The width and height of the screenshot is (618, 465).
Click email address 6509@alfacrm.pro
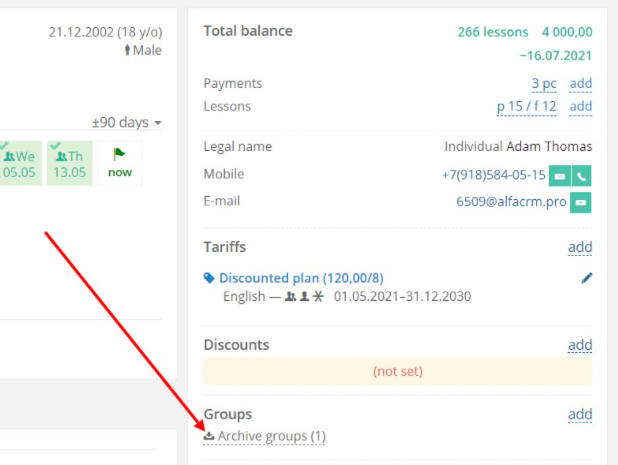pos(511,202)
